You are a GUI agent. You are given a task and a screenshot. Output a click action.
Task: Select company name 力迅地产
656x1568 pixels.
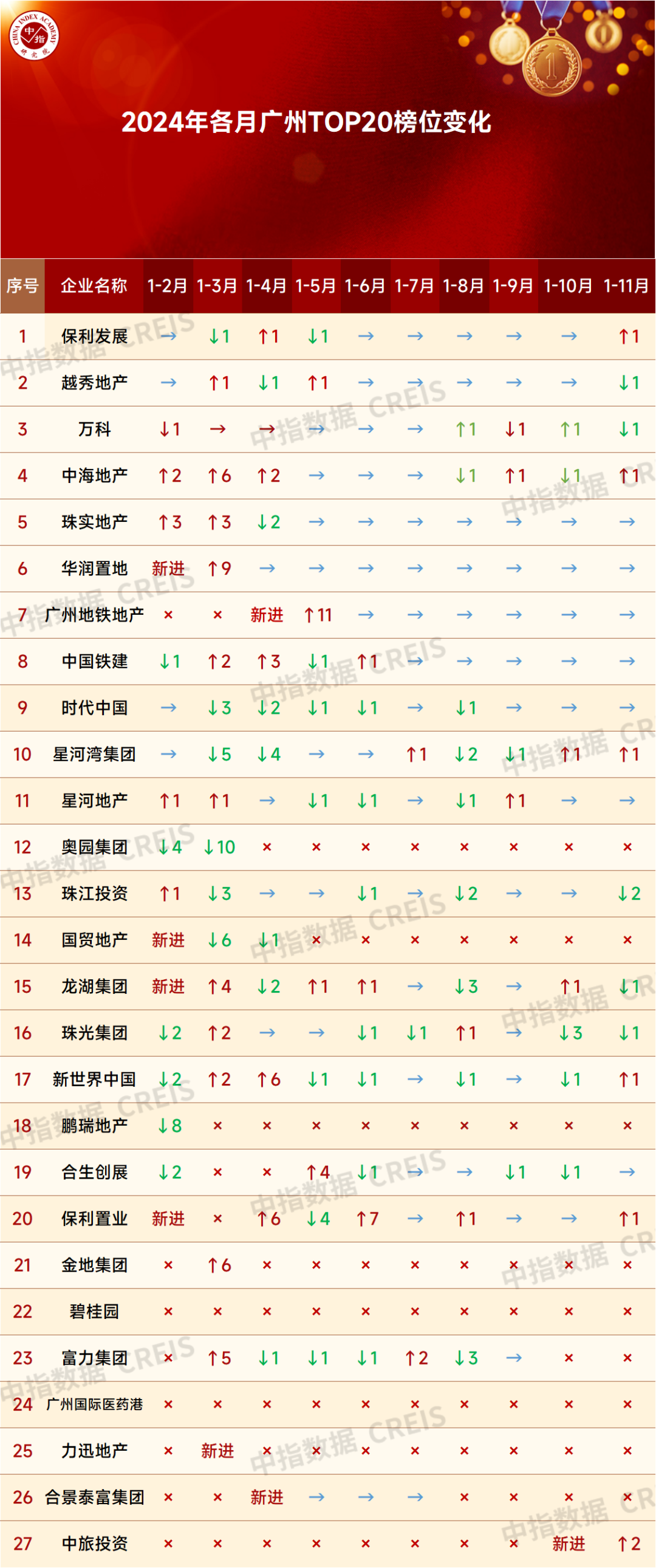(x=94, y=1451)
